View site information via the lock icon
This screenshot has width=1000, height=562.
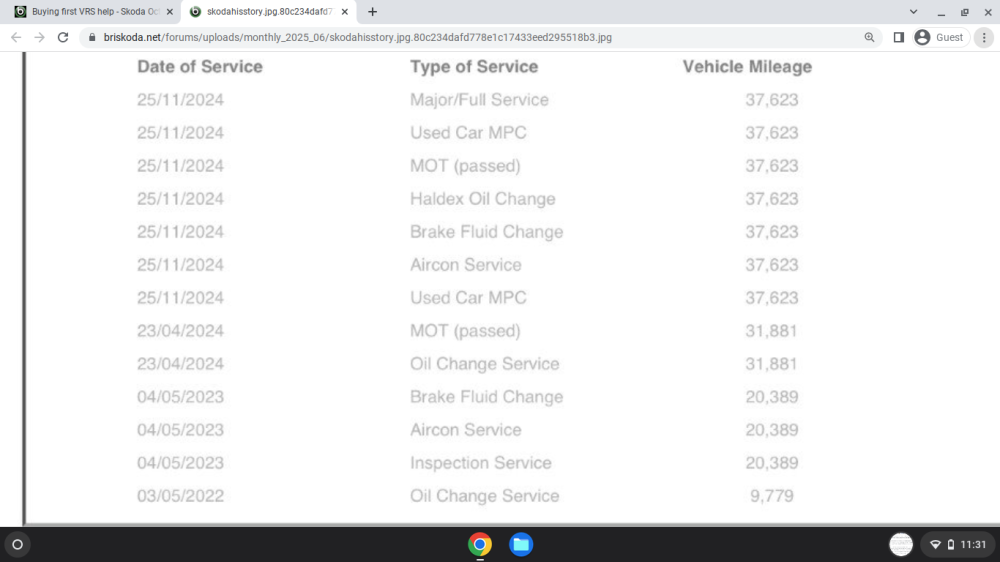(x=92, y=38)
